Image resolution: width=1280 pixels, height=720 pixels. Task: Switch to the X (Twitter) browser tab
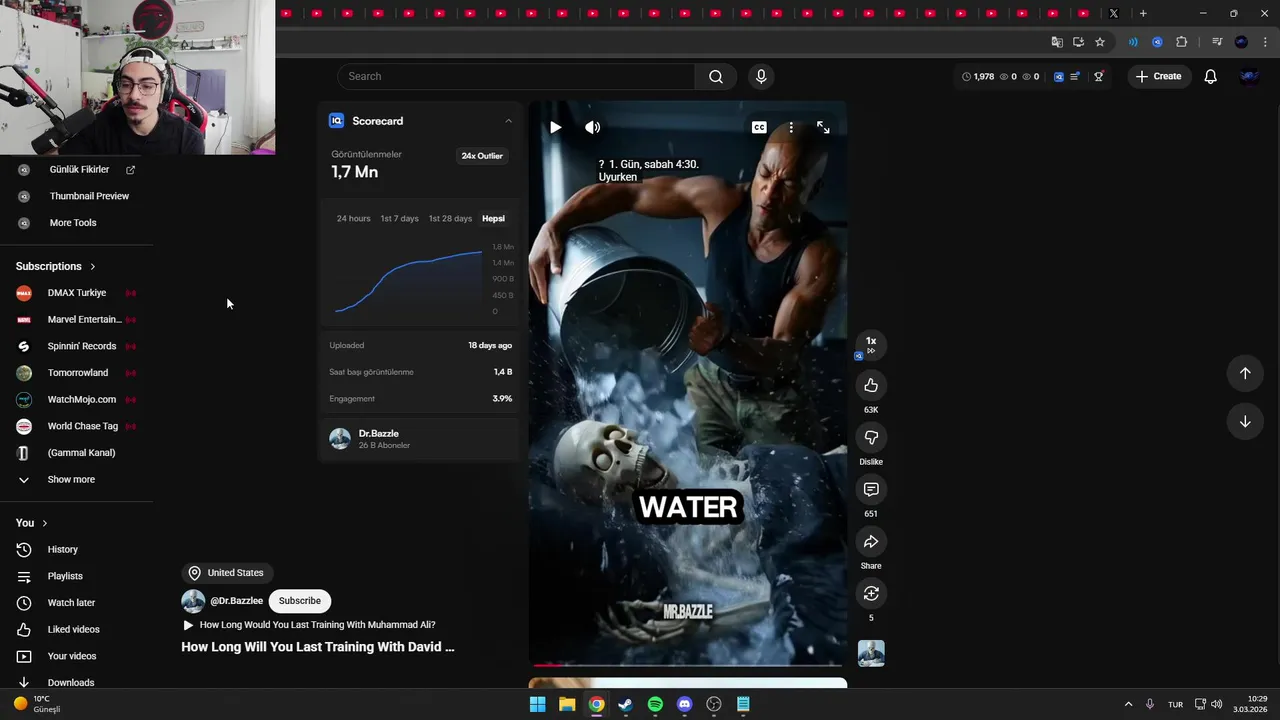click(x=1114, y=13)
